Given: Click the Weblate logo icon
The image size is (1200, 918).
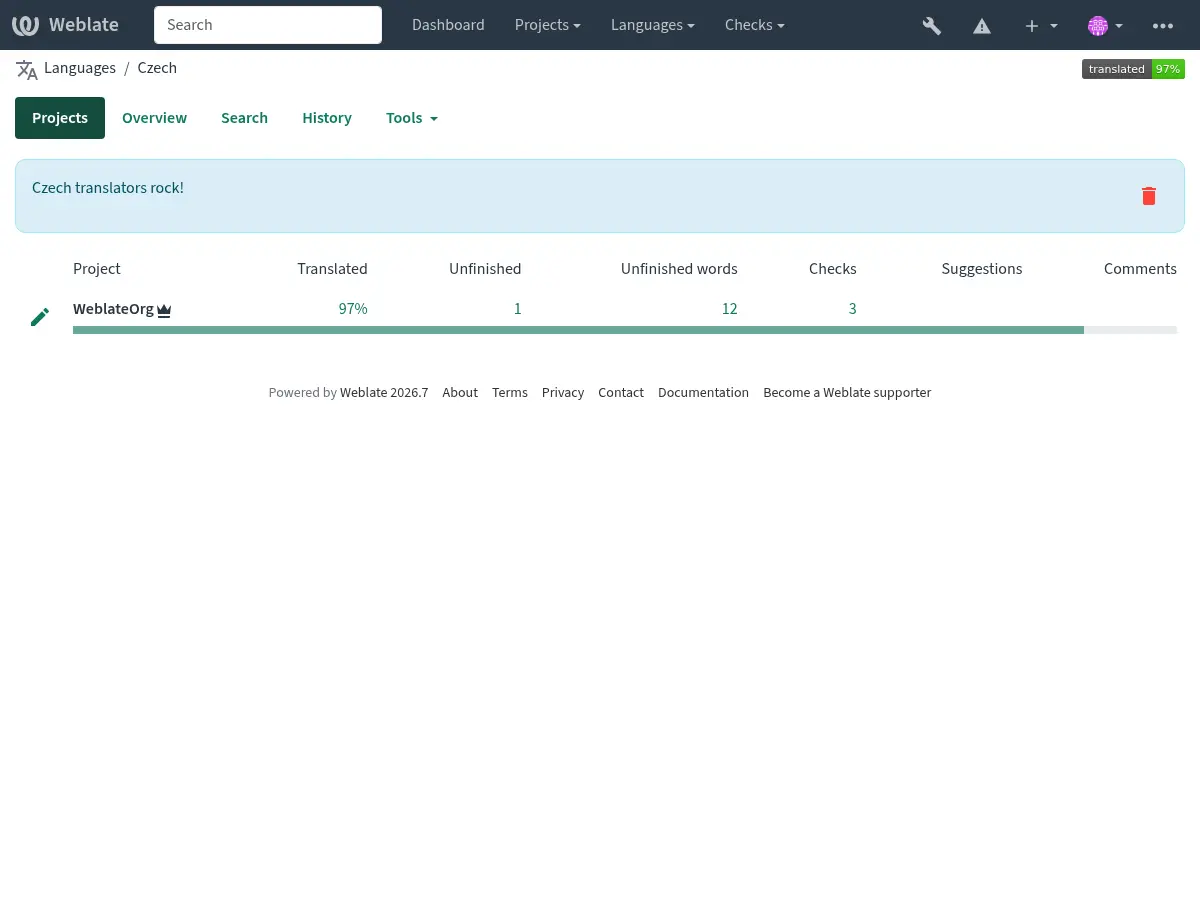Looking at the screenshot, I should click(26, 25).
